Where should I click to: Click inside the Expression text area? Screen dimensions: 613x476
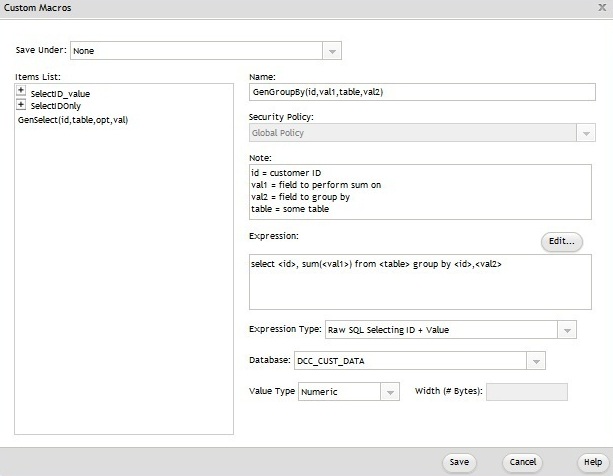pos(420,282)
